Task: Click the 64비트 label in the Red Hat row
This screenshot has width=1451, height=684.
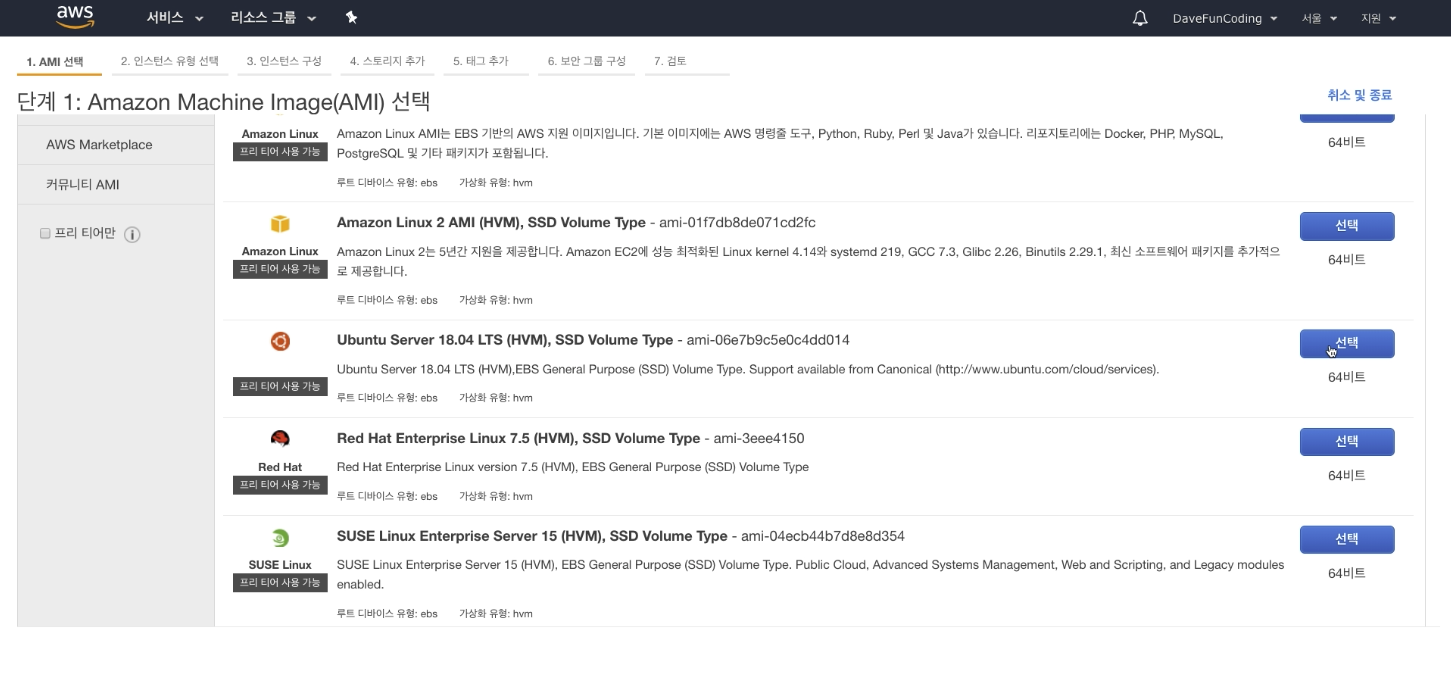Action: tap(1347, 475)
